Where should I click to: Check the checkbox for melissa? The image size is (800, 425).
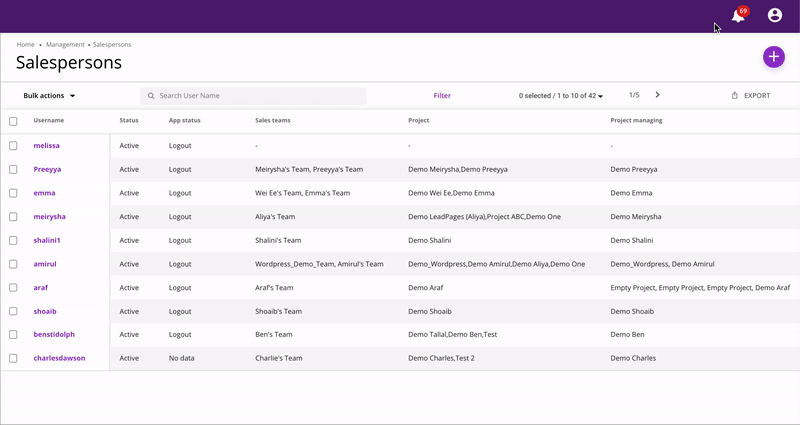coord(13,146)
